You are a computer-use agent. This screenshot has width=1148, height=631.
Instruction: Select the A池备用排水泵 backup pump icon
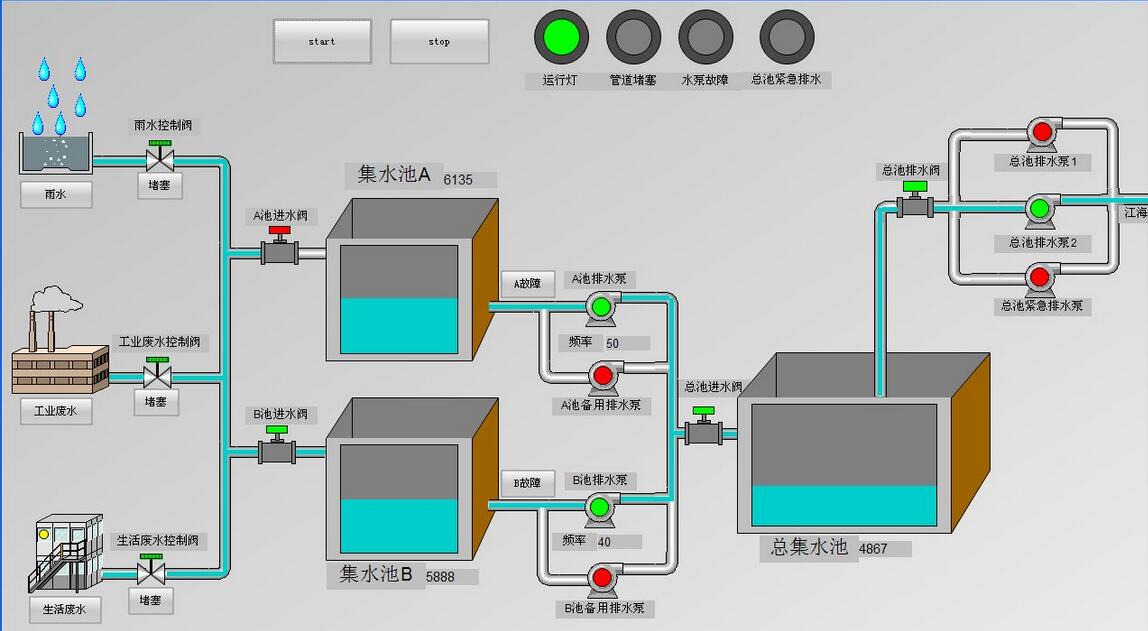602,376
